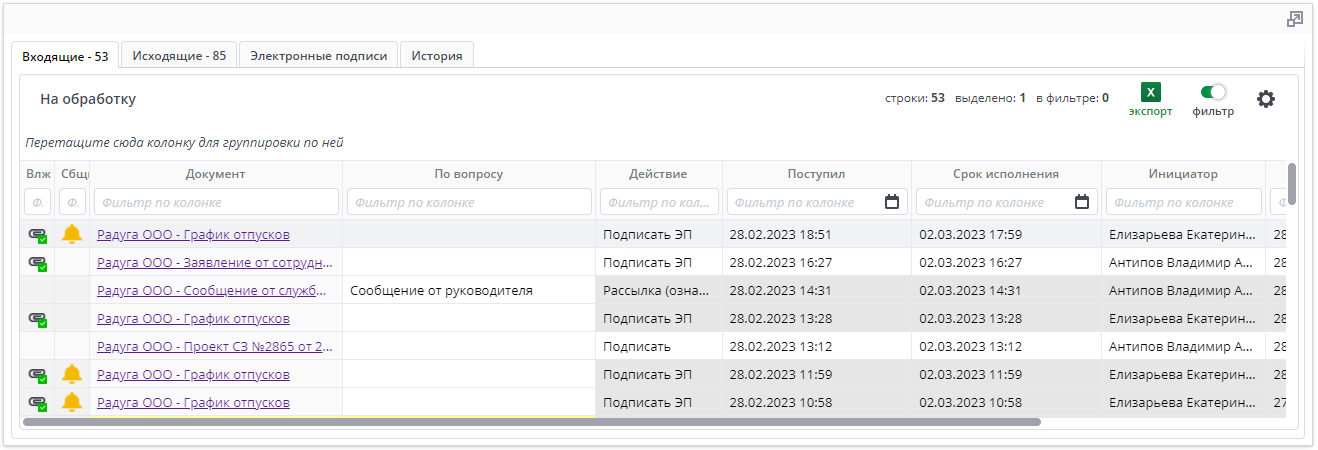Open Электронные подписи tab
The image size is (1318, 450).
(319, 56)
